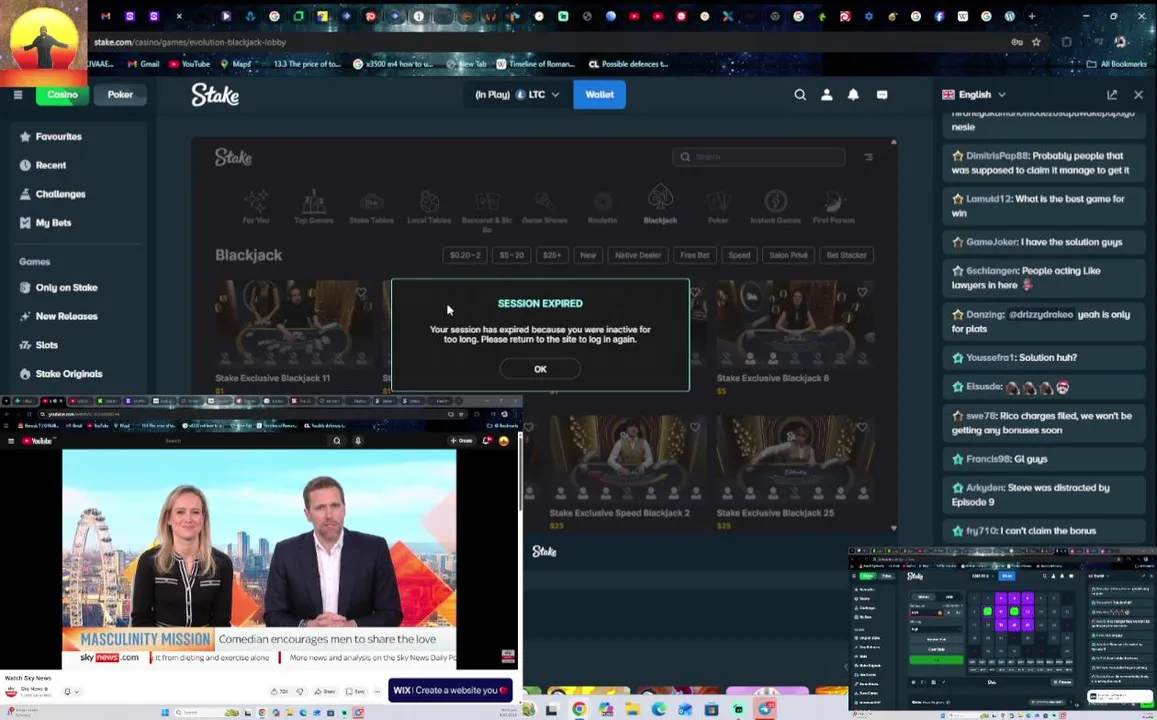Click YouTube Create button
The width and height of the screenshot is (1157, 720).
pos(461,440)
